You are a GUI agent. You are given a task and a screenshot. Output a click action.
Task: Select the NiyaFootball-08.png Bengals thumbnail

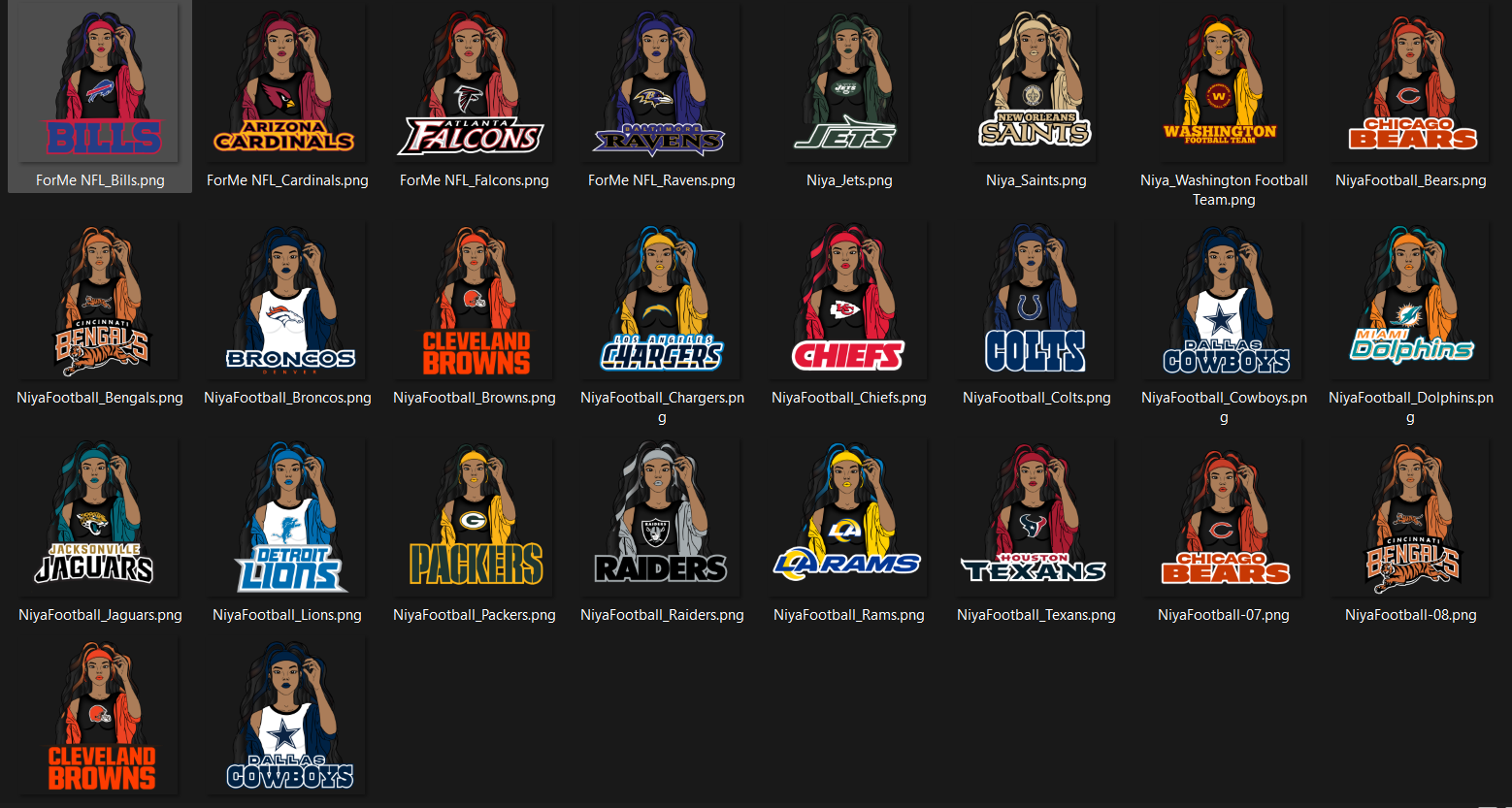coord(1410,520)
